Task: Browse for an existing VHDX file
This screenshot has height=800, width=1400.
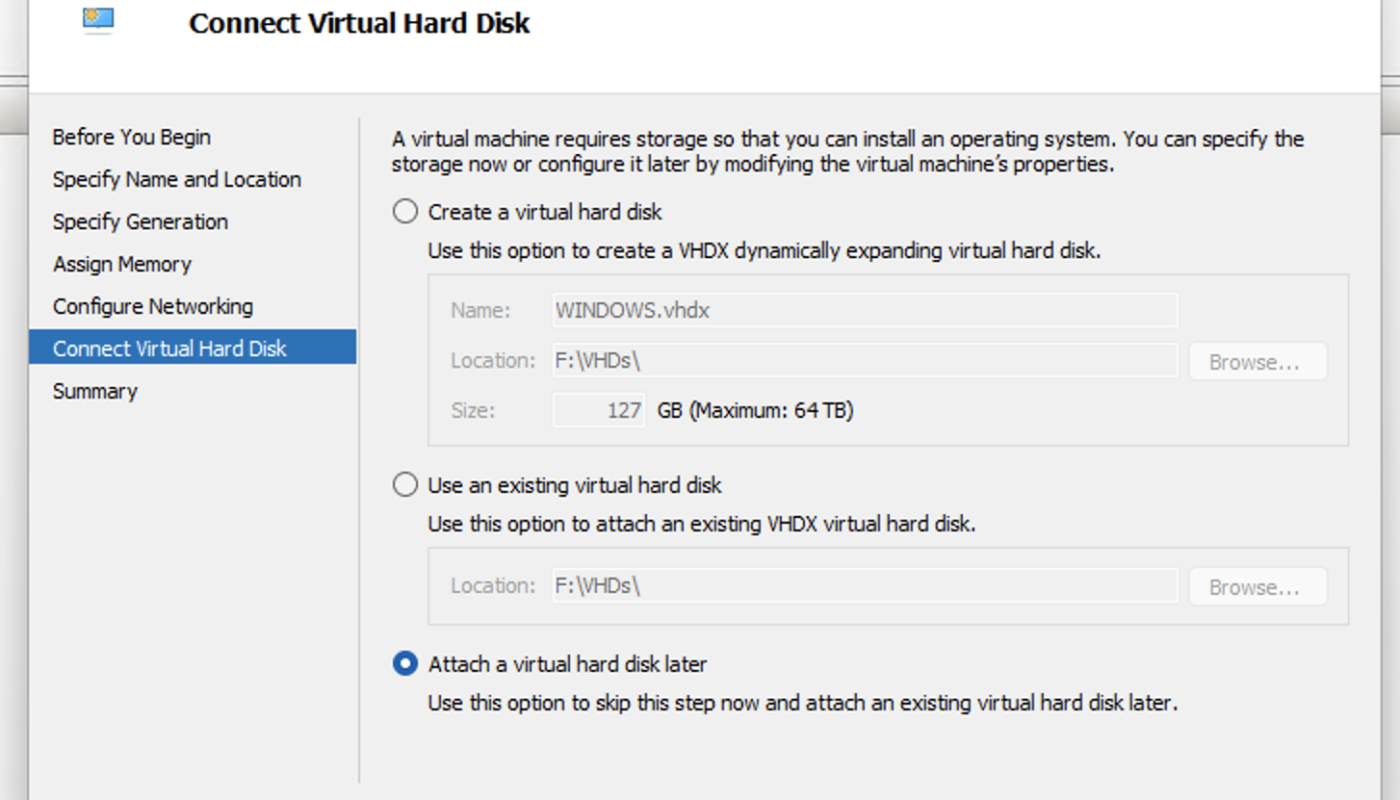Action: (1256, 587)
